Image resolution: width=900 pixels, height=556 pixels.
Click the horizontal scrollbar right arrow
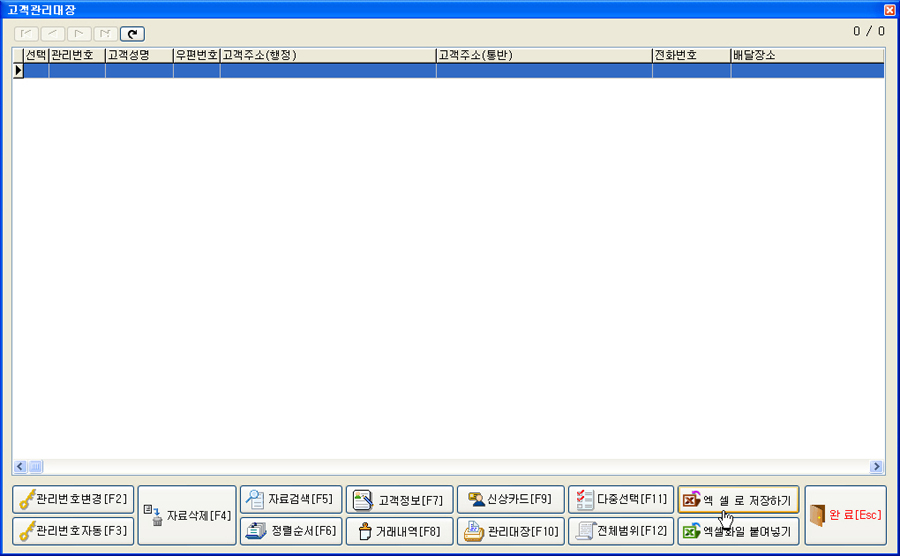pyautogui.click(x=876, y=466)
